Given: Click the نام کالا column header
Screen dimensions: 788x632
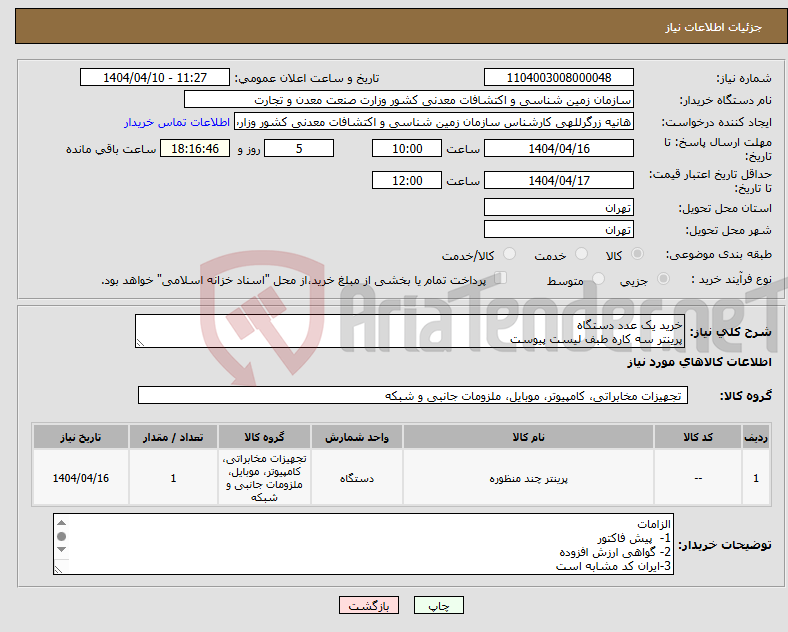Looking at the screenshot, I should [528, 437].
